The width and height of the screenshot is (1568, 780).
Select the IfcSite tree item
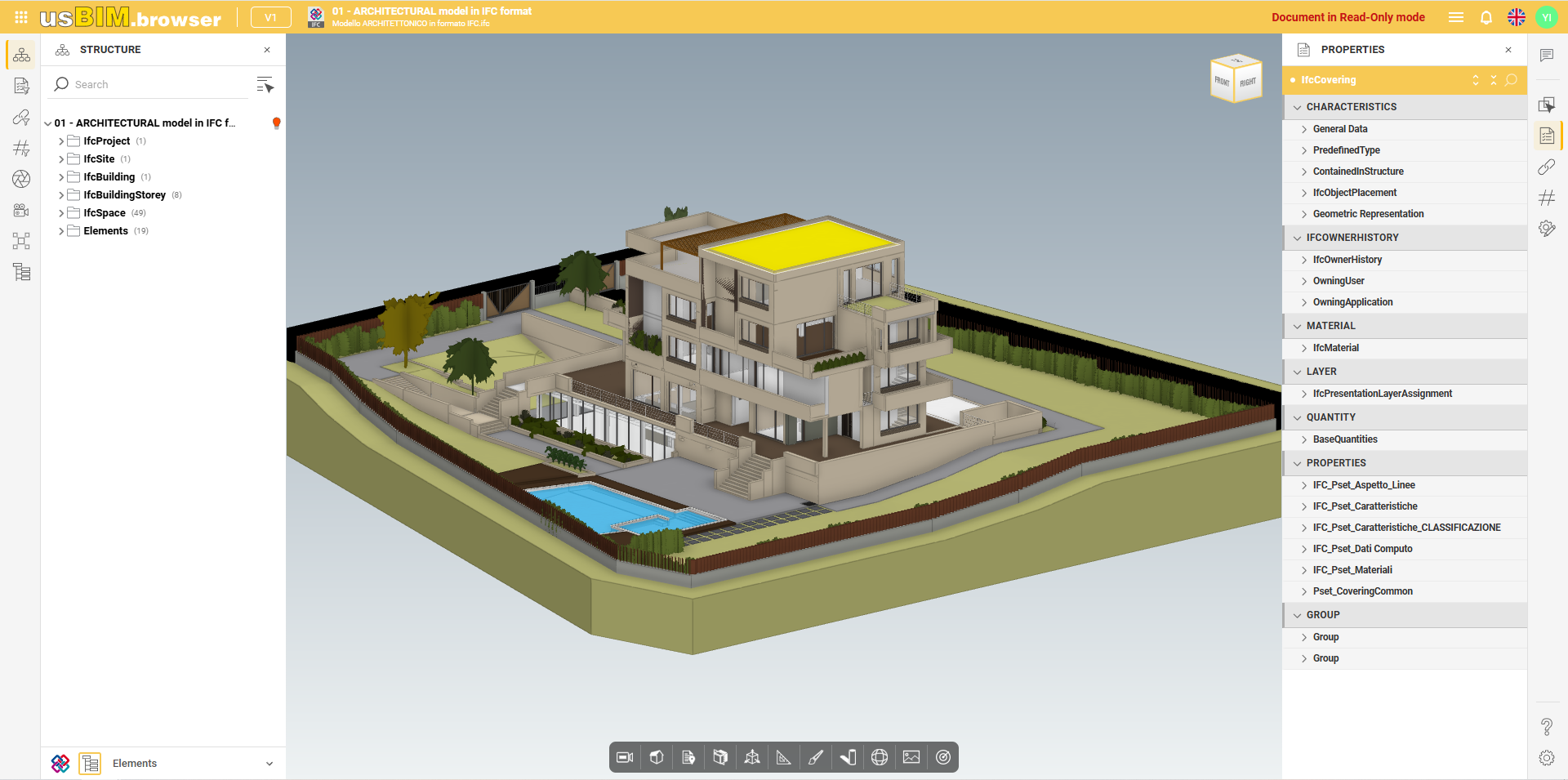coord(99,159)
